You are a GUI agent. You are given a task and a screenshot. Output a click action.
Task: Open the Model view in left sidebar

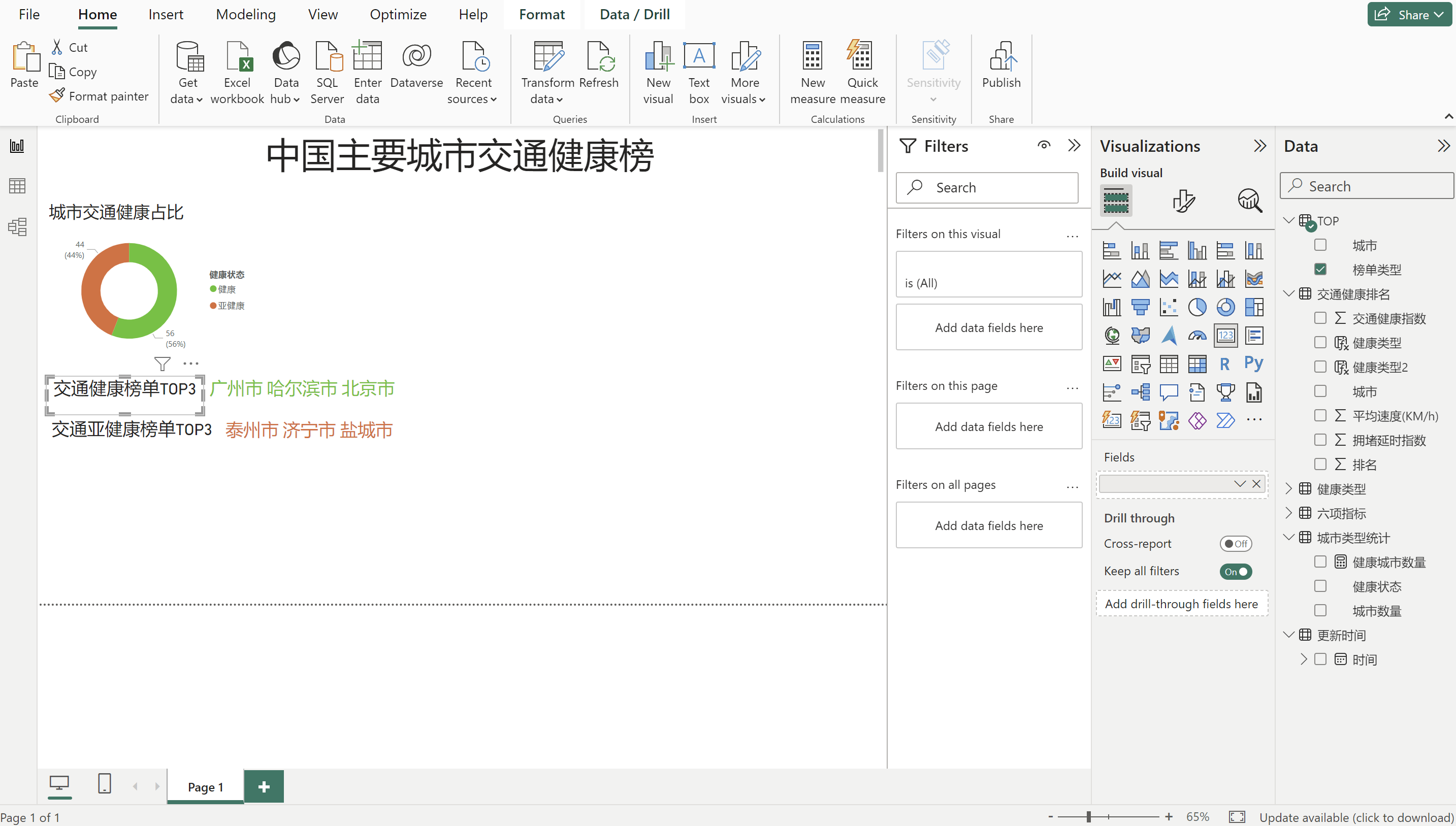pyautogui.click(x=17, y=227)
